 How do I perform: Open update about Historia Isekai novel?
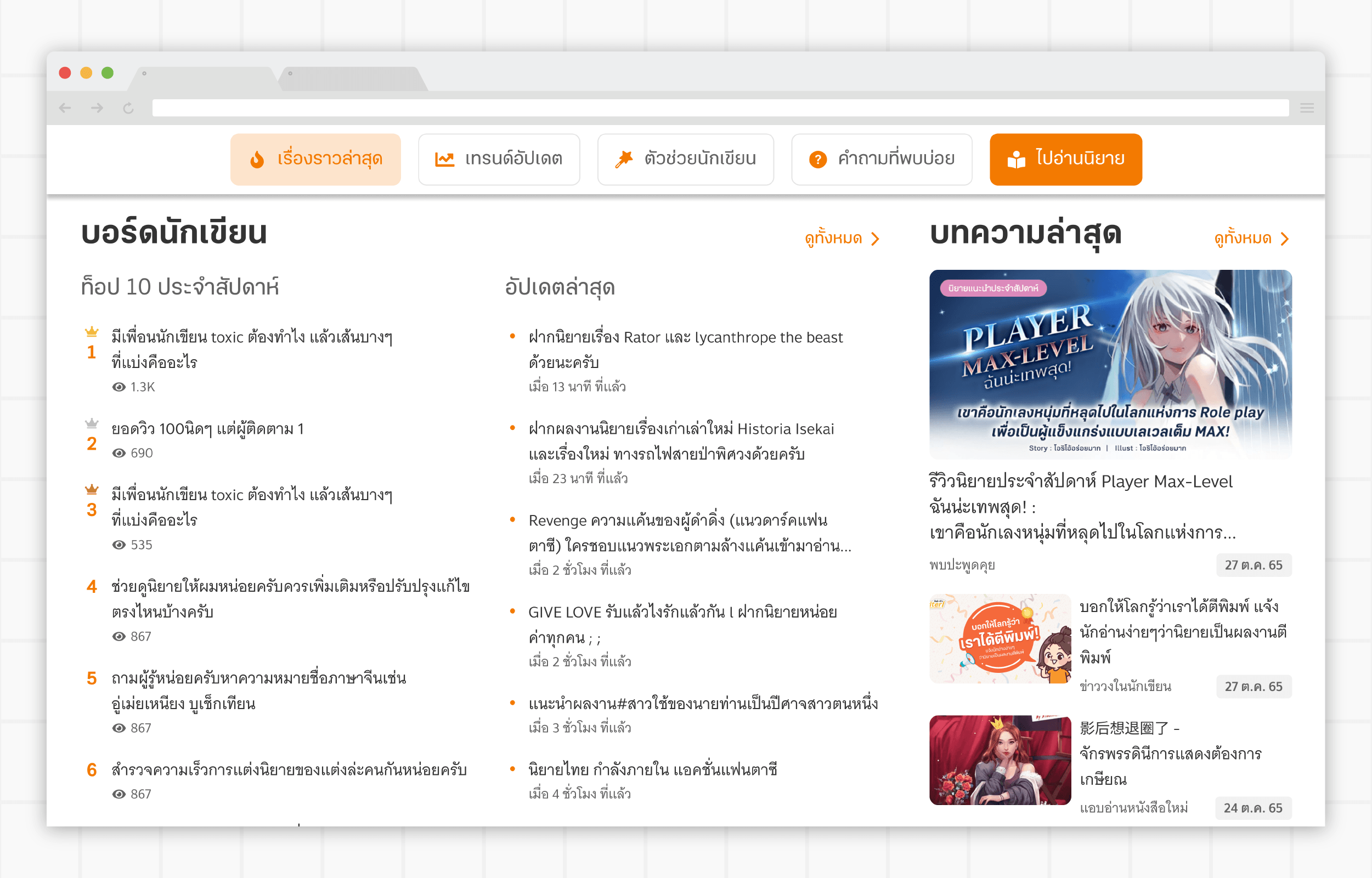tap(681, 441)
